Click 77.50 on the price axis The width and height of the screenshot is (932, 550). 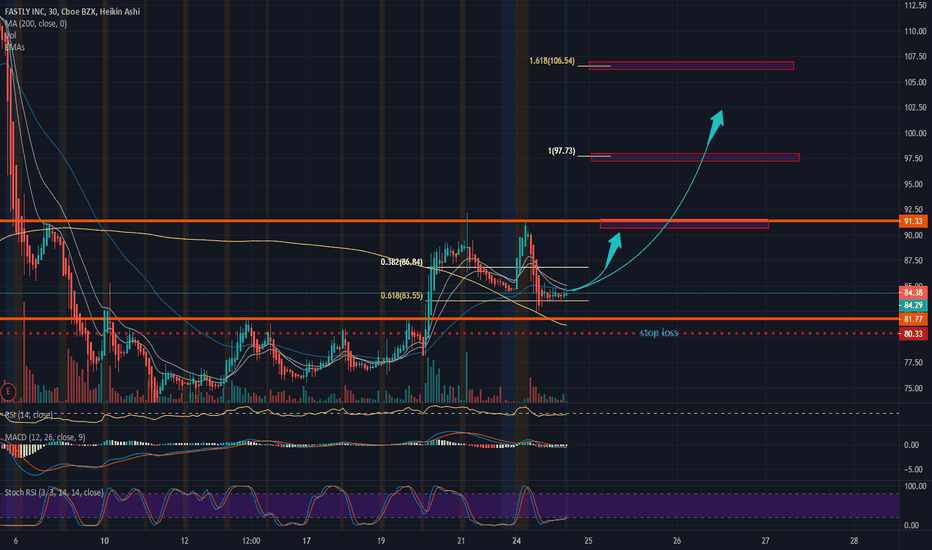click(x=915, y=362)
